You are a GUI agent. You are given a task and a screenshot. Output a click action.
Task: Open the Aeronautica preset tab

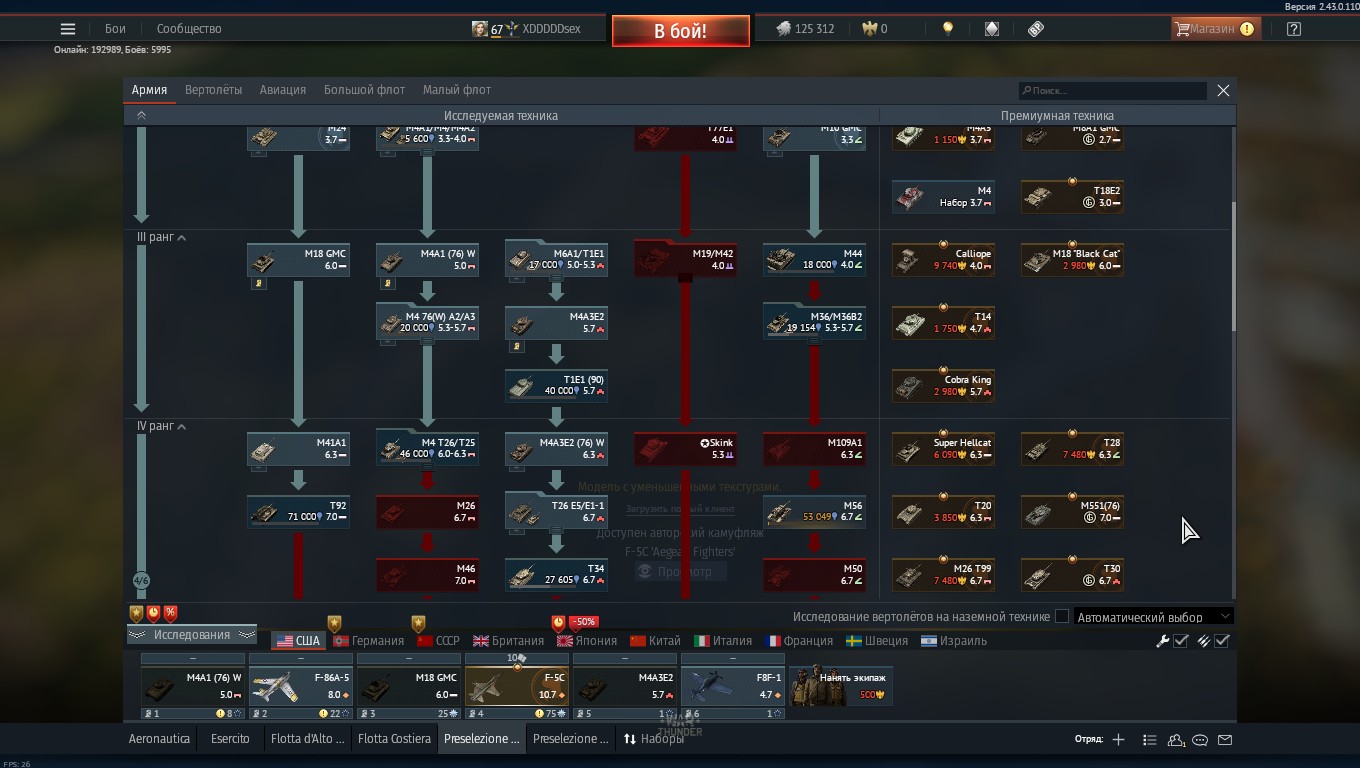[x=159, y=739]
